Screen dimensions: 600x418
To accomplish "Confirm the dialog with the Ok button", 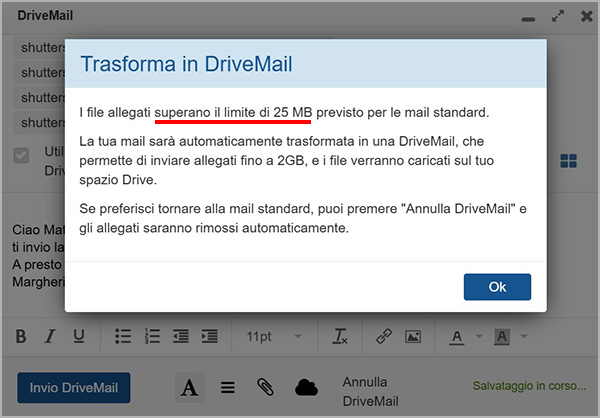I will pyautogui.click(x=497, y=287).
